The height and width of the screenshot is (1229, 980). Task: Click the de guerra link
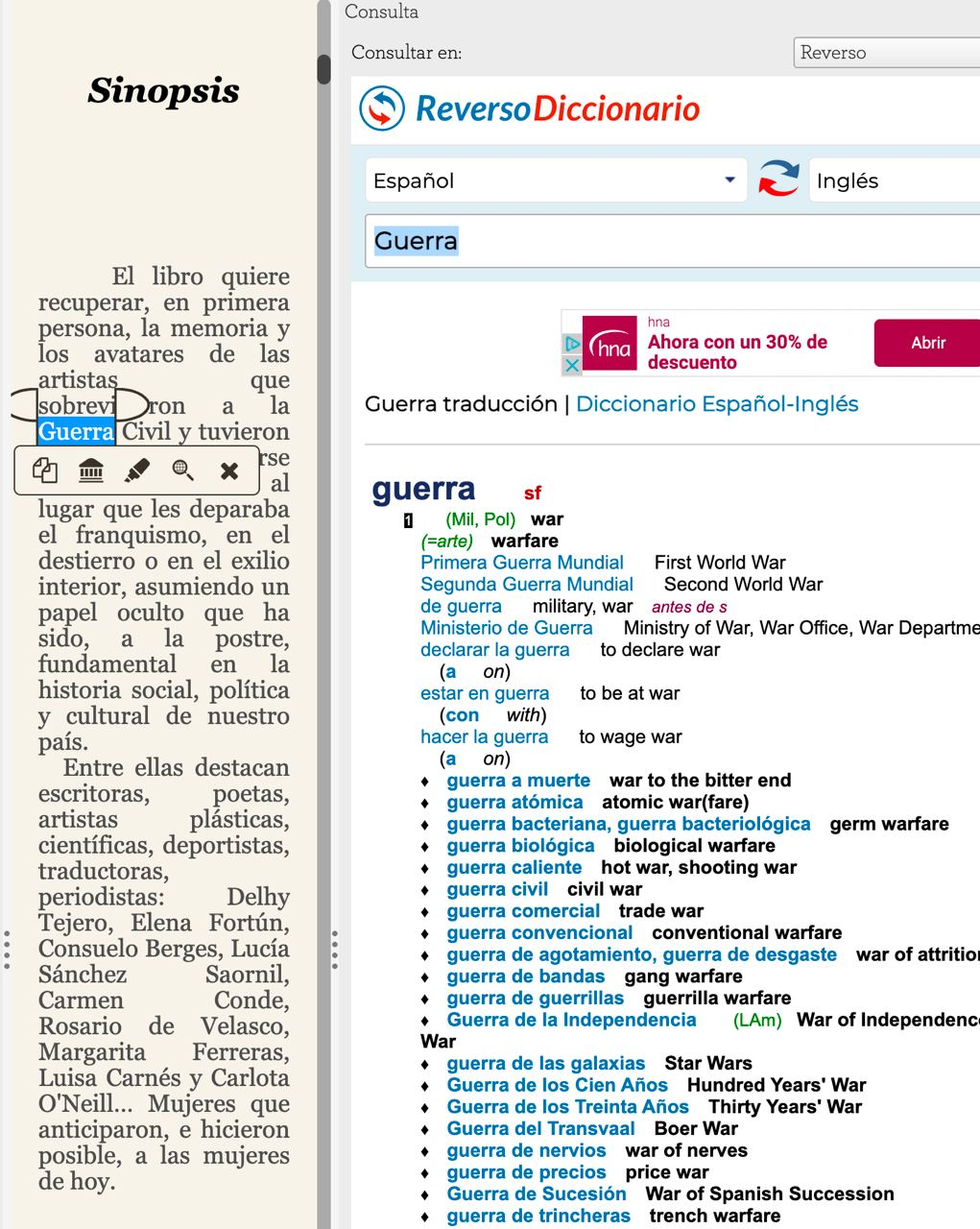[x=461, y=607]
